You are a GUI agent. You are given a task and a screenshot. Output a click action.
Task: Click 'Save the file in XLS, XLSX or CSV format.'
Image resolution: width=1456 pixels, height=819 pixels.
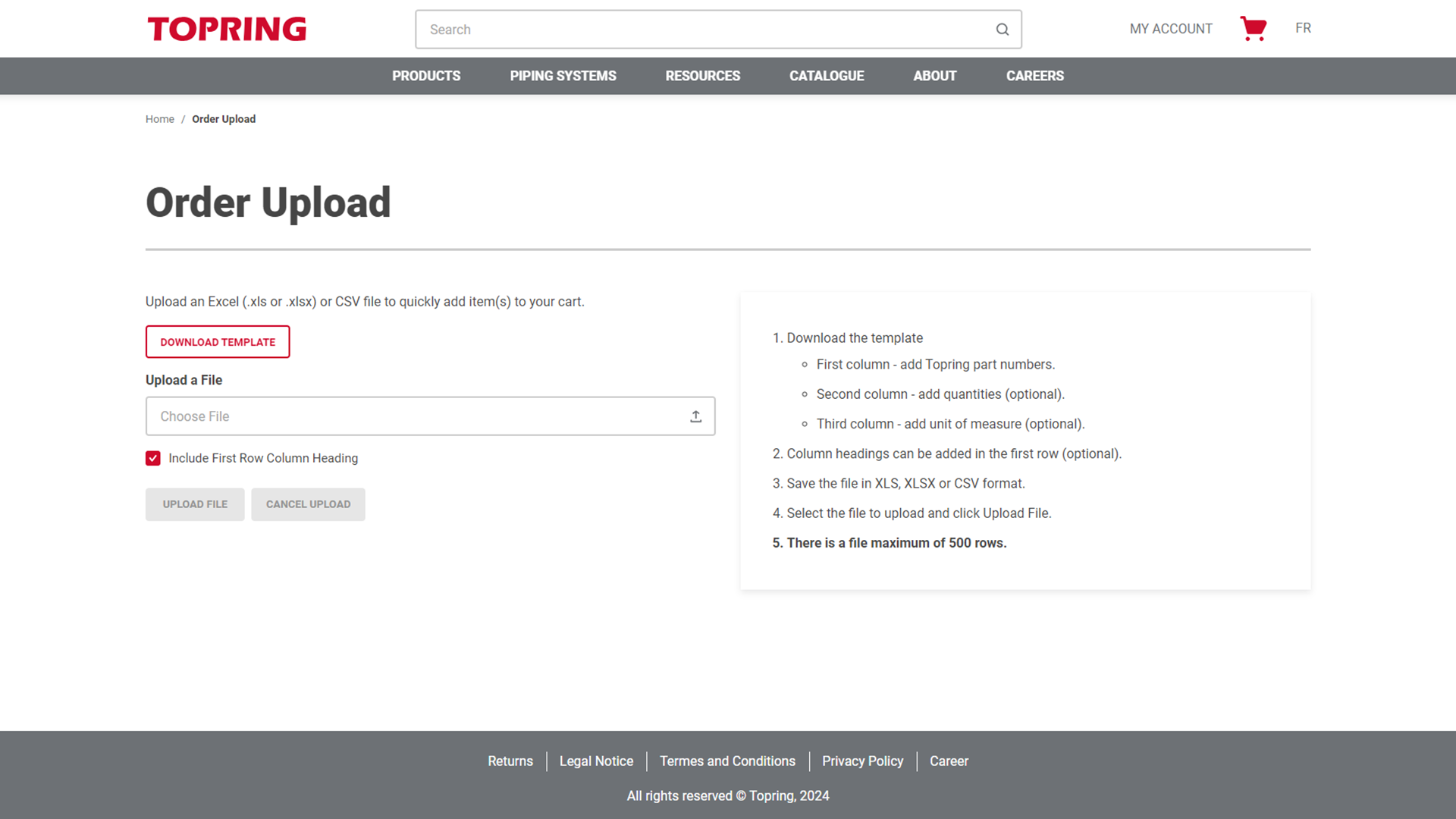point(905,484)
